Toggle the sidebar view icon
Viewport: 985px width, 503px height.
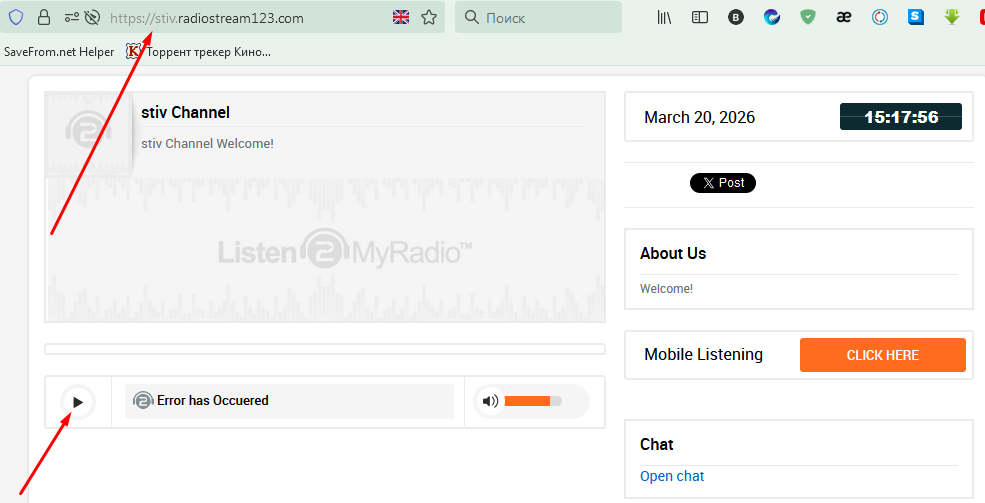pos(700,17)
